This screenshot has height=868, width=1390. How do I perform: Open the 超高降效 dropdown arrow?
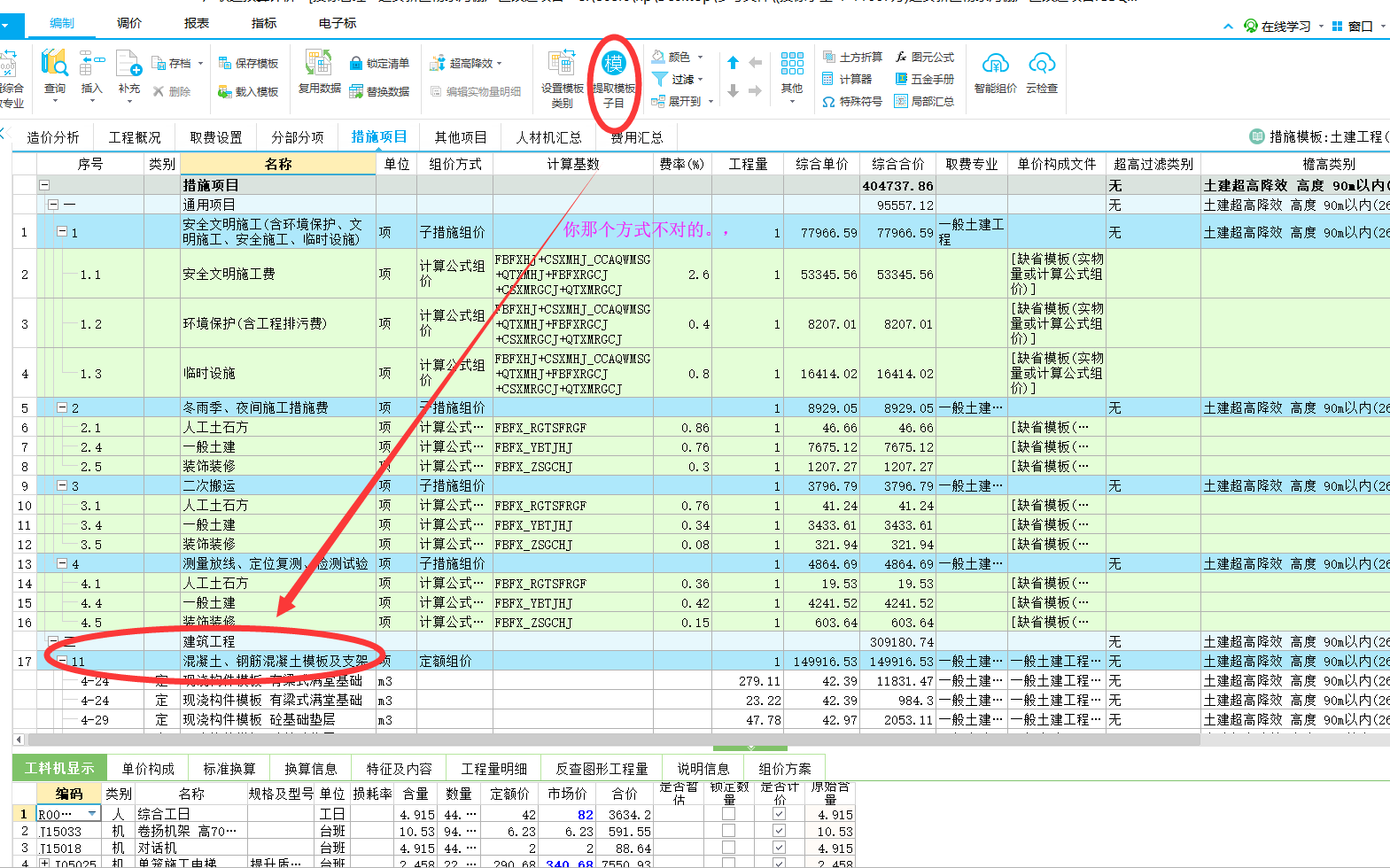click(x=500, y=64)
